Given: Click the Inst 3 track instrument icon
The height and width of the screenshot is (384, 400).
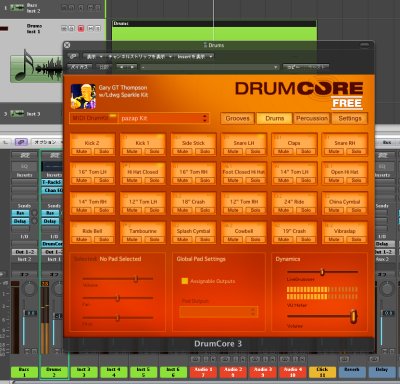Looking at the screenshot, I should [x=17, y=114].
